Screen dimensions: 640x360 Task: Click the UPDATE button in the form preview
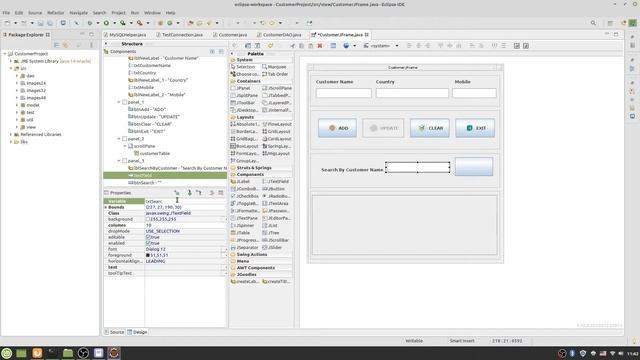click(x=383, y=128)
